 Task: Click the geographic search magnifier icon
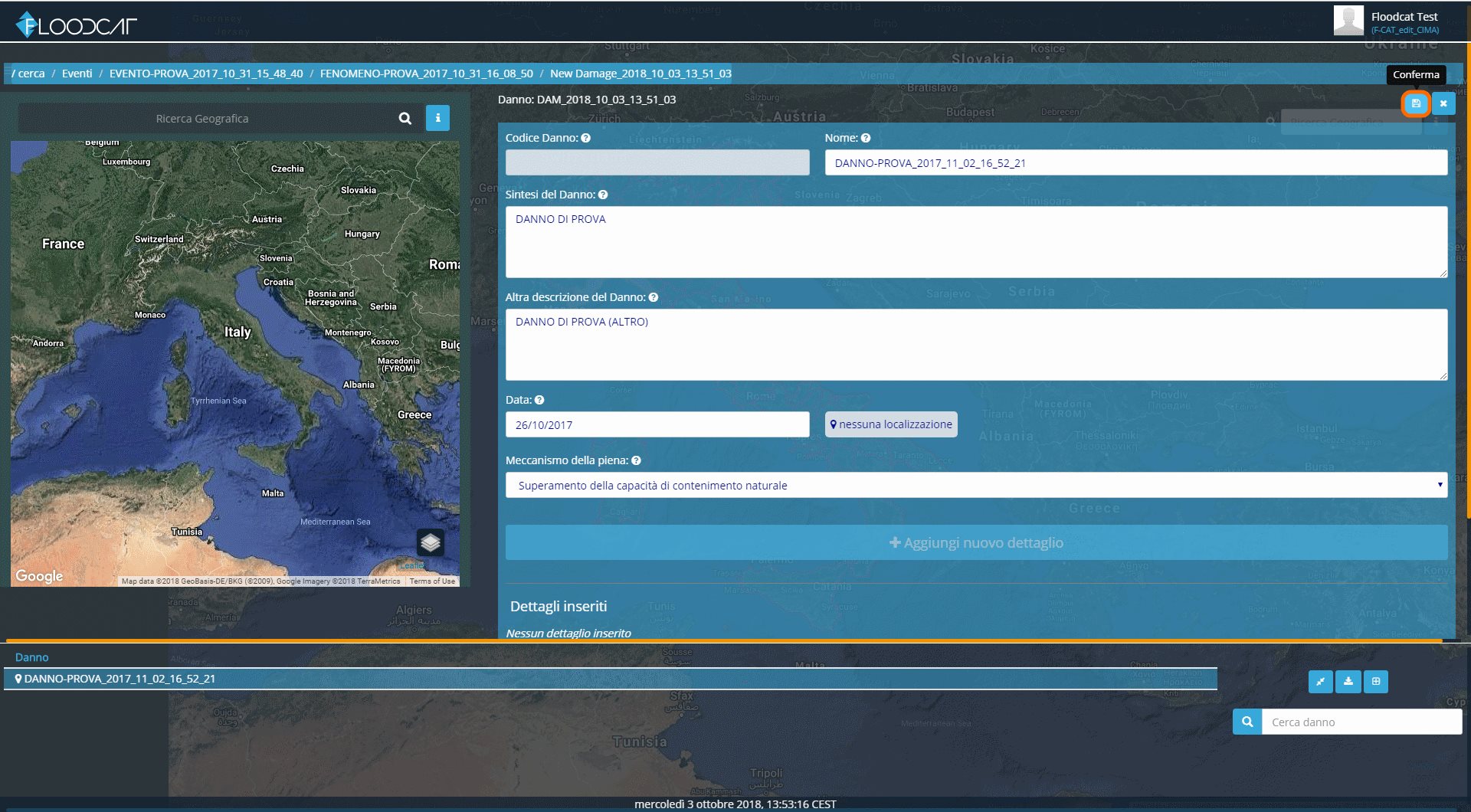click(405, 118)
